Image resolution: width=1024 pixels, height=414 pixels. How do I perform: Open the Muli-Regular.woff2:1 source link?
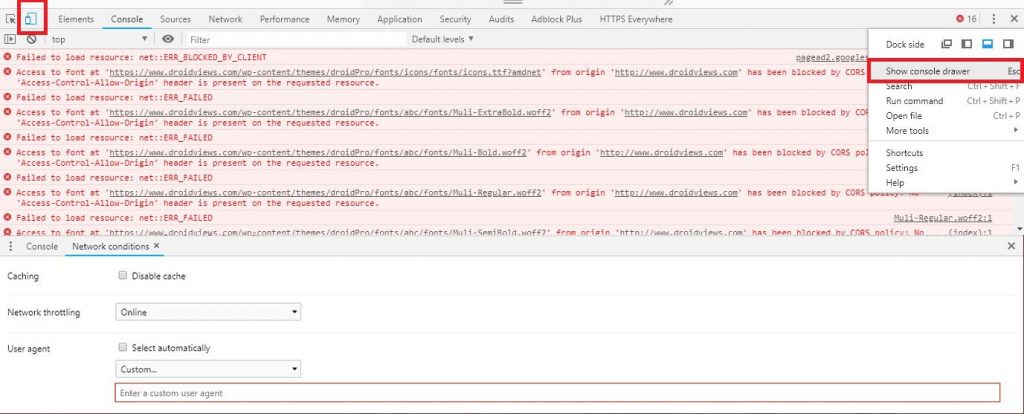coord(943,217)
